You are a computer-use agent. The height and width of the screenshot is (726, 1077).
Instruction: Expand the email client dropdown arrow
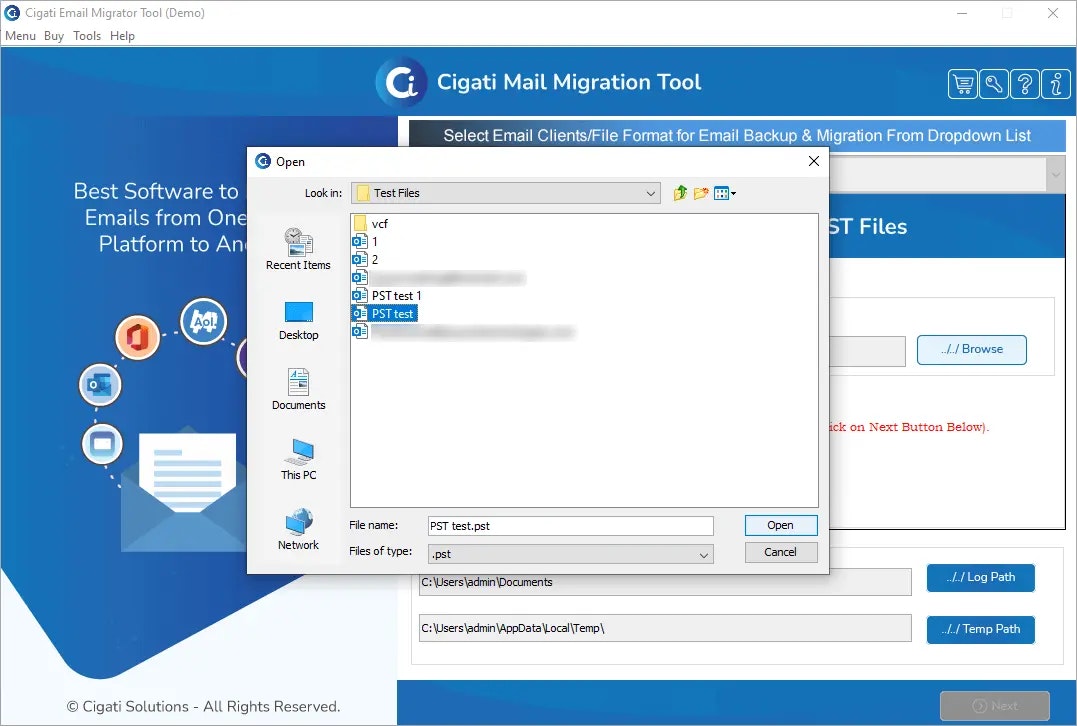[x=1056, y=174]
